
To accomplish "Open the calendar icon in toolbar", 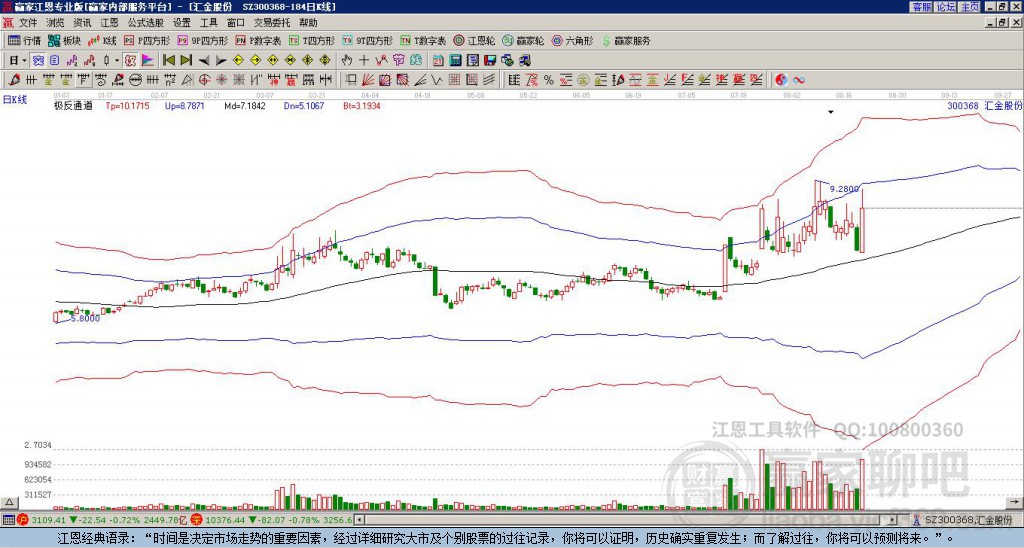I will click(438, 61).
